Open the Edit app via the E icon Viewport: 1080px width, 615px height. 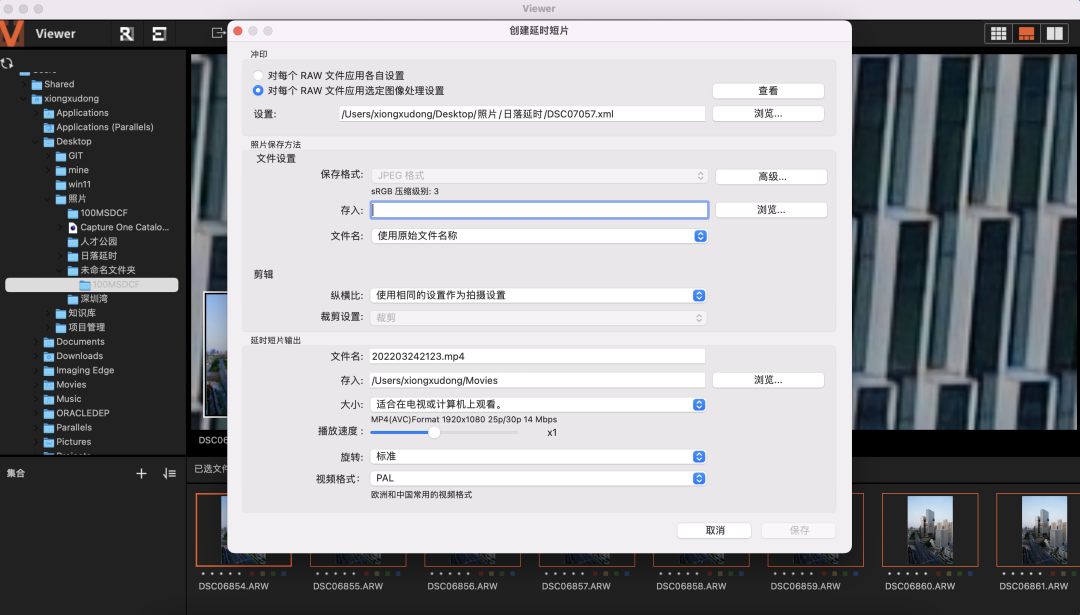[159, 34]
